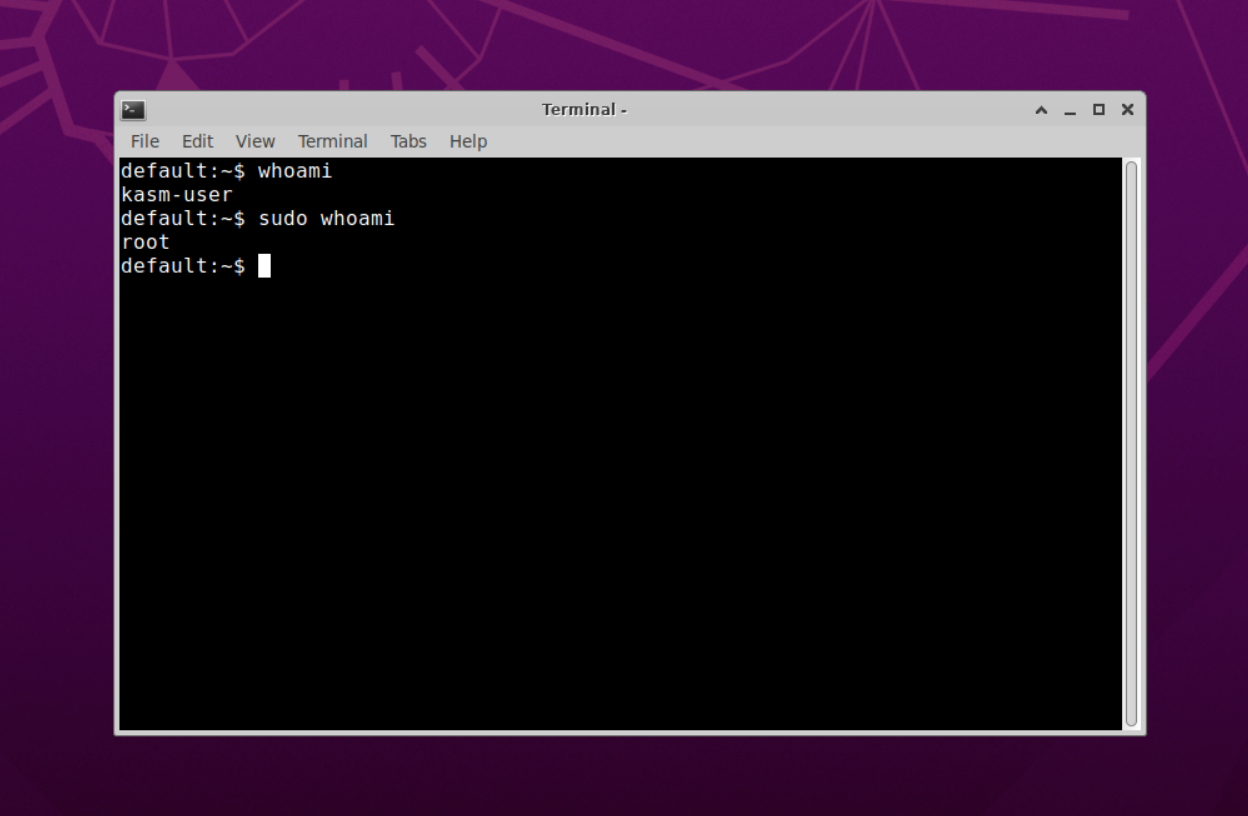Roll up the window with the shade button
Viewport: 1248px width, 816px height.
[1041, 110]
